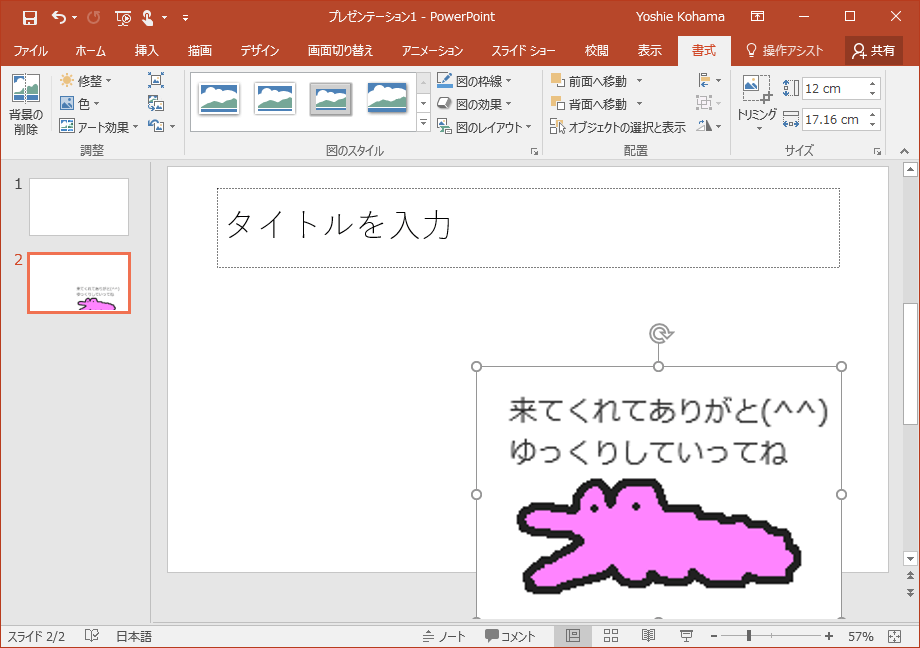Click the 共有 share button

[874, 50]
